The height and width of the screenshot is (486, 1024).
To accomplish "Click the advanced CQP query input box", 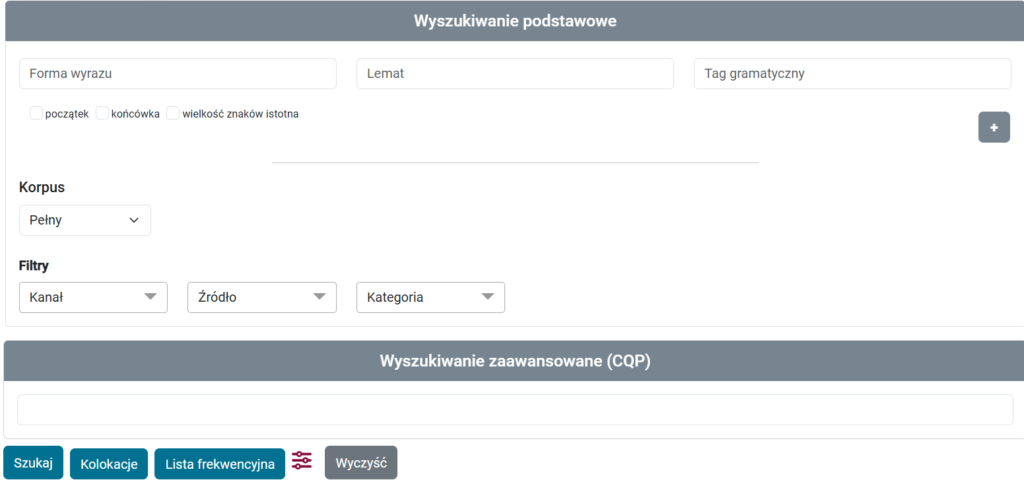I will [x=515, y=410].
